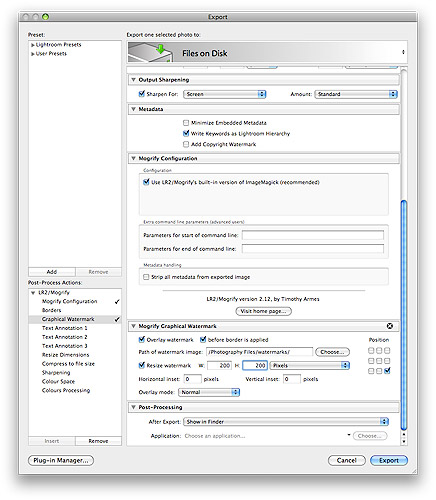
Task: Select bottom-right watermark position box
Action: [x=387, y=371]
